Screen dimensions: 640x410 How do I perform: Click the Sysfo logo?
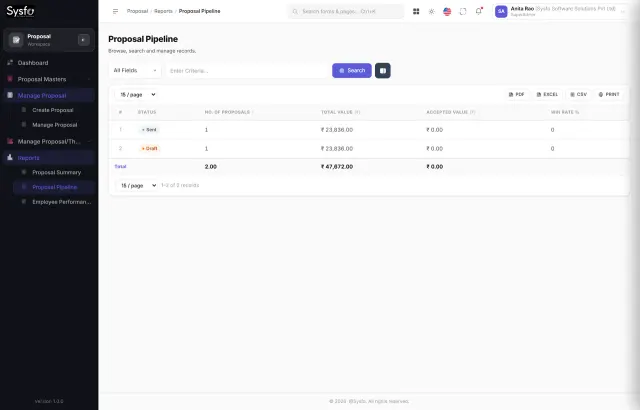(20, 11)
